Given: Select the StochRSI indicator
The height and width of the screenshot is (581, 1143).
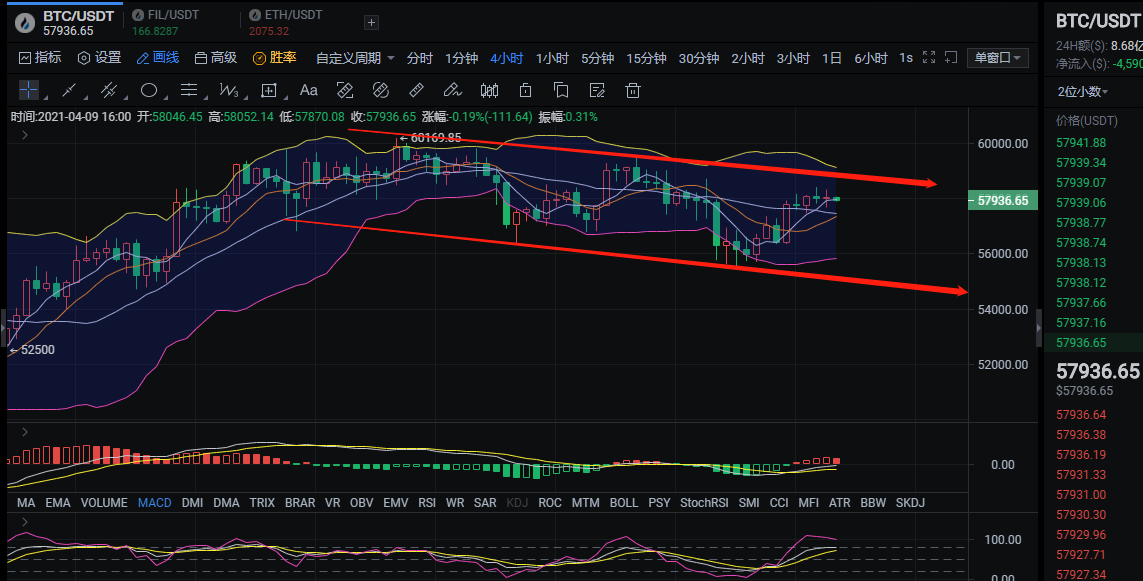Looking at the screenshot, I should tap(704, 502).
